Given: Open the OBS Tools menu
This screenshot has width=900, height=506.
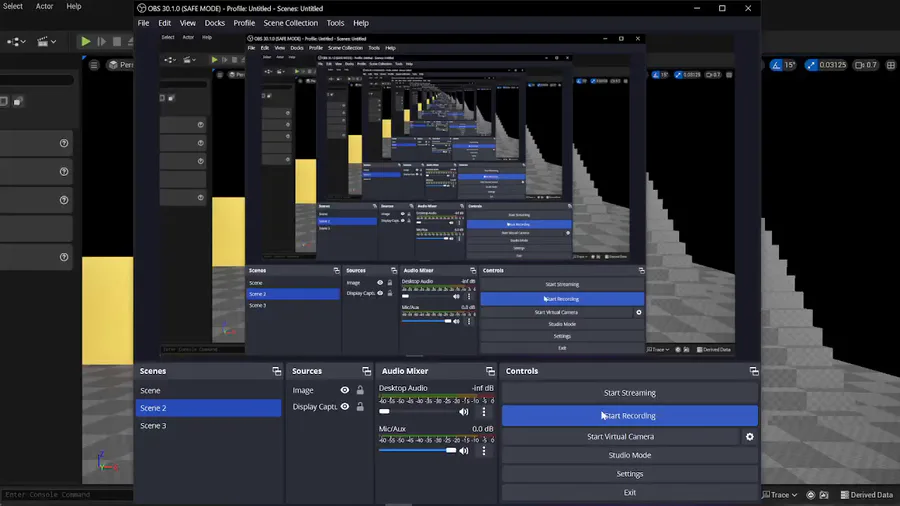Looking at the screenshot, I should pyautogui.click(x=335, y=23).
